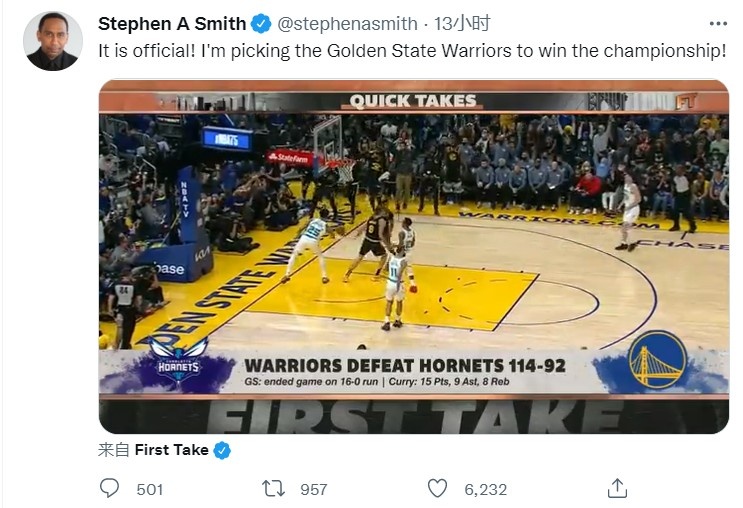Click the reply speech bubble icon
Image resolution: width=743 pixels, height=508 pixels.
[110, 488]
